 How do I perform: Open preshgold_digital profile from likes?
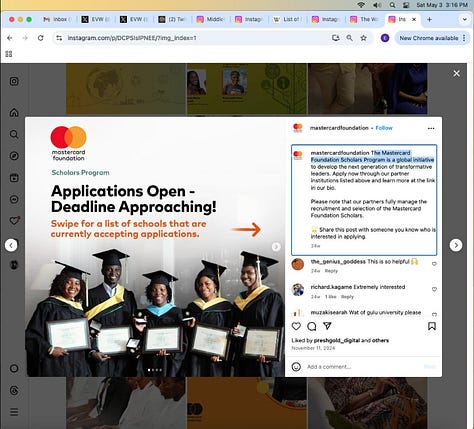coord(337,340)
